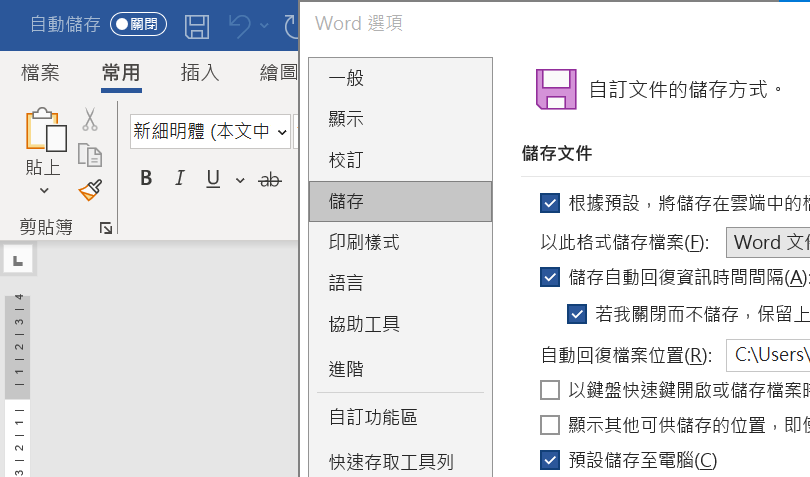The height and width of the screenshot is (477, 810).
Task: Toggle Underline formatting
Action: click(213, 178)
